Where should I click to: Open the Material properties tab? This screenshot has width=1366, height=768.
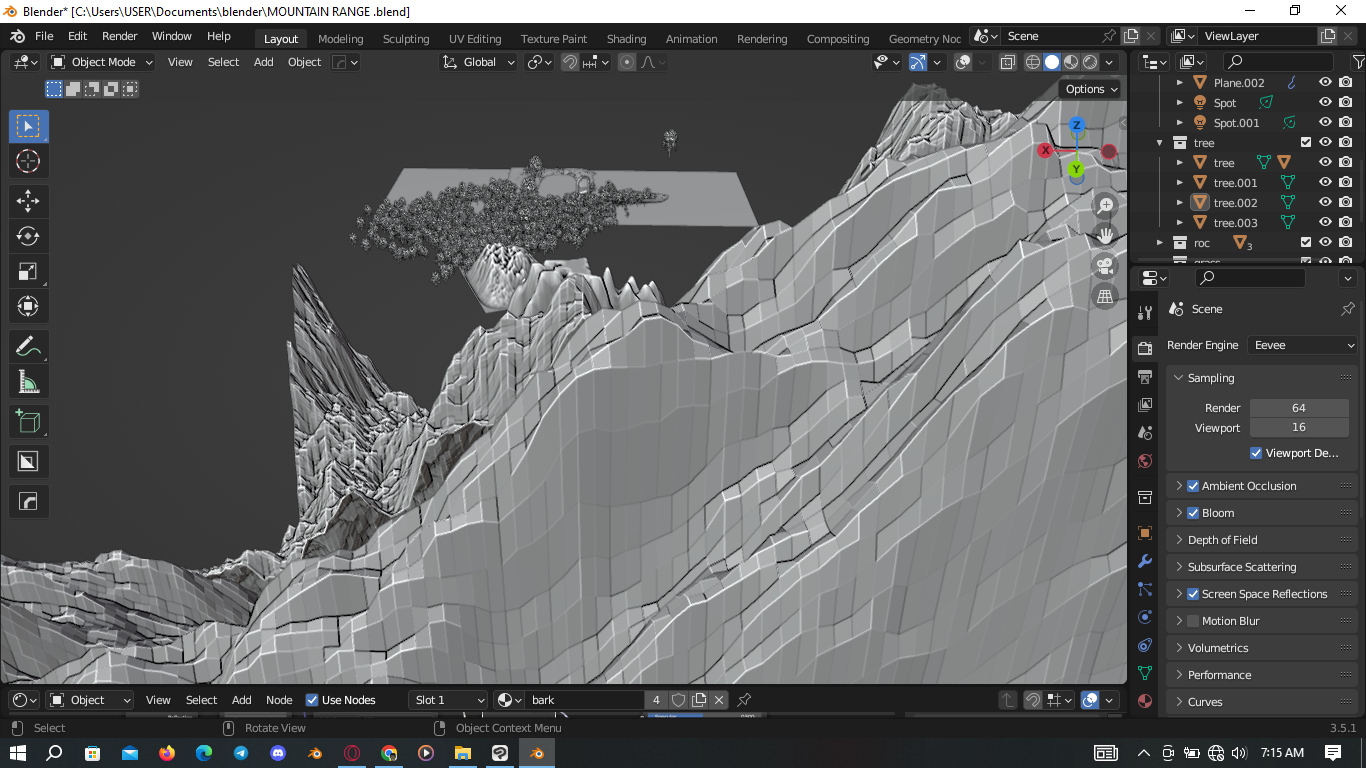[x=1145, y=701]
